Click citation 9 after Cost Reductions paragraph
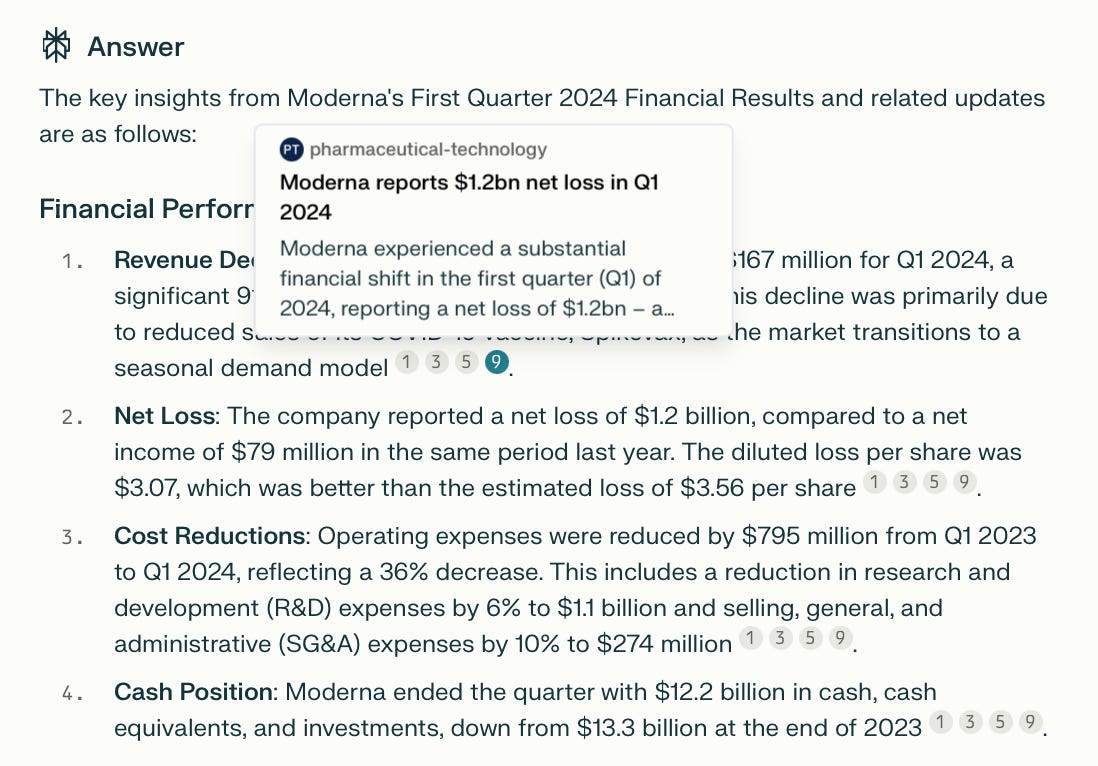This screenshot has height=766, width=1098. tap(840, 638)
